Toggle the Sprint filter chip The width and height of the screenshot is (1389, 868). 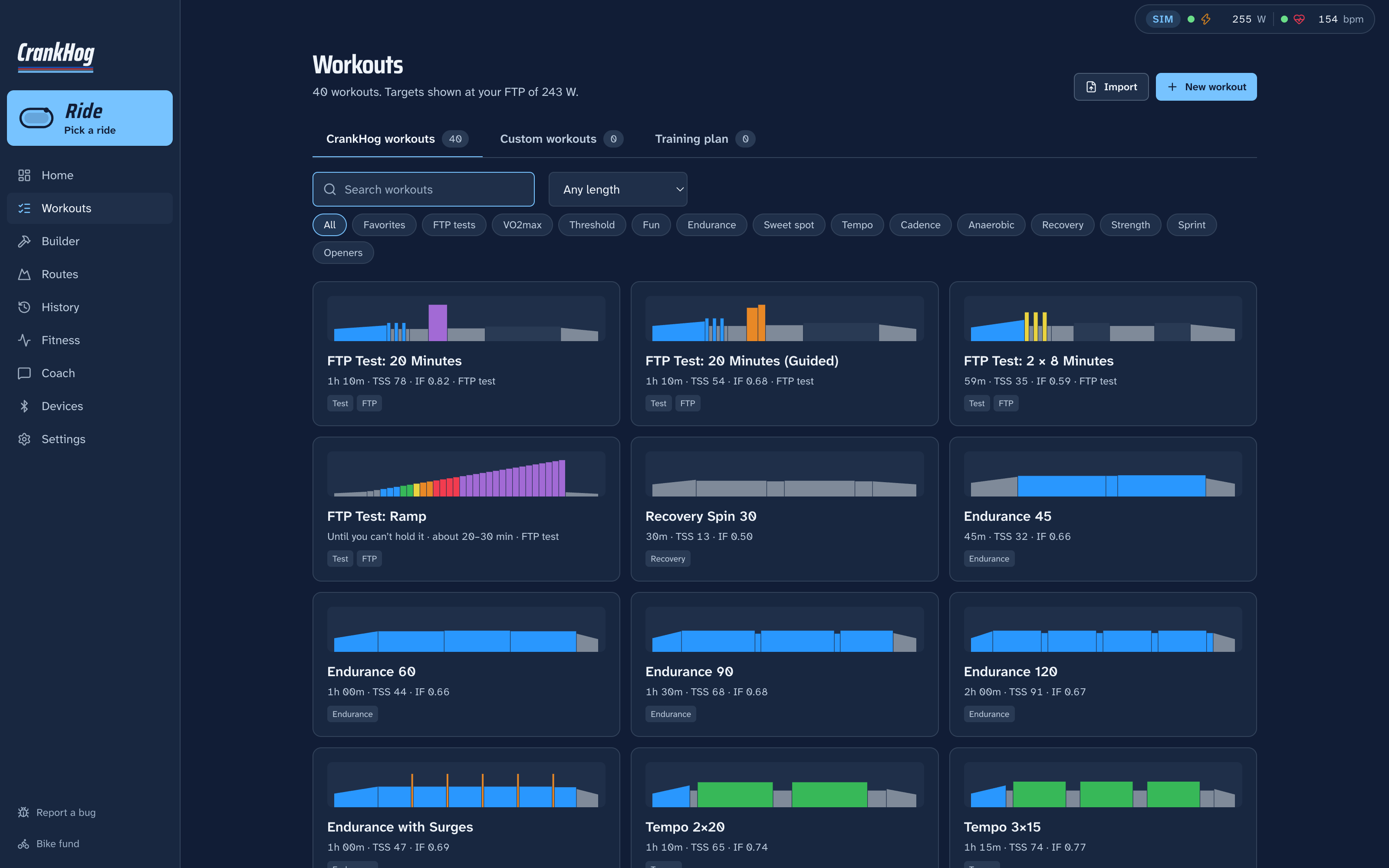tap(1192, 225)
